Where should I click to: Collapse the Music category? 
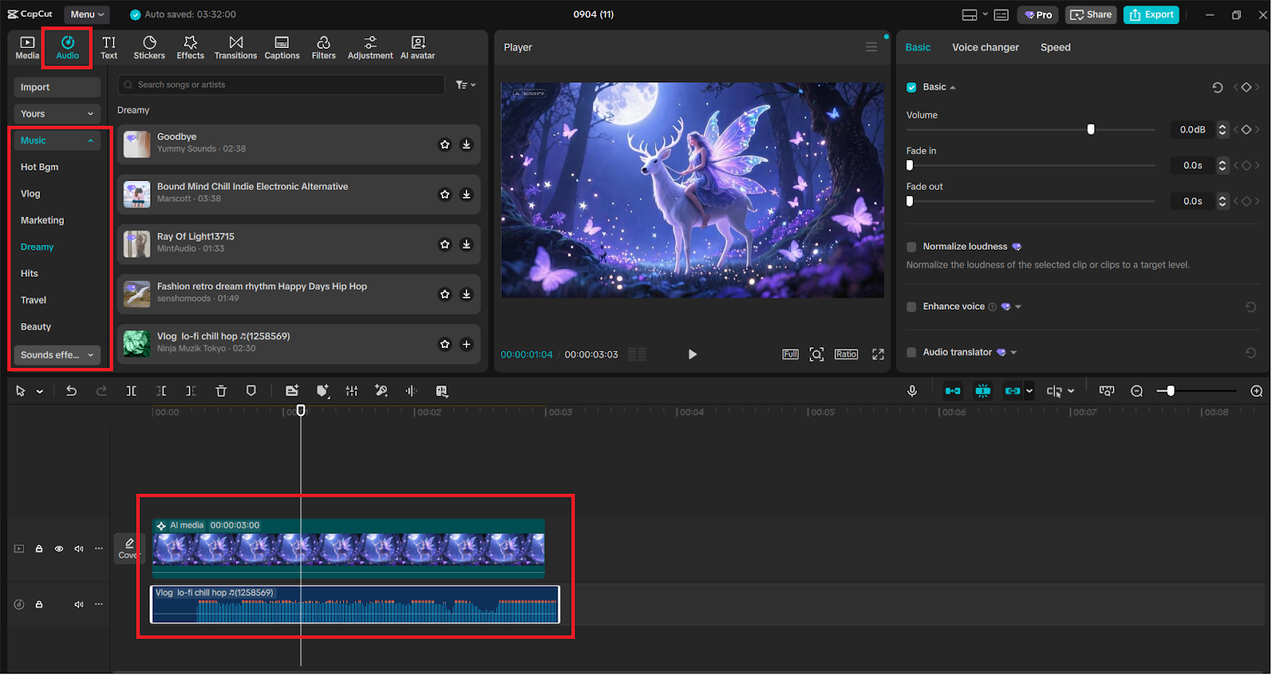pos(57,141)
